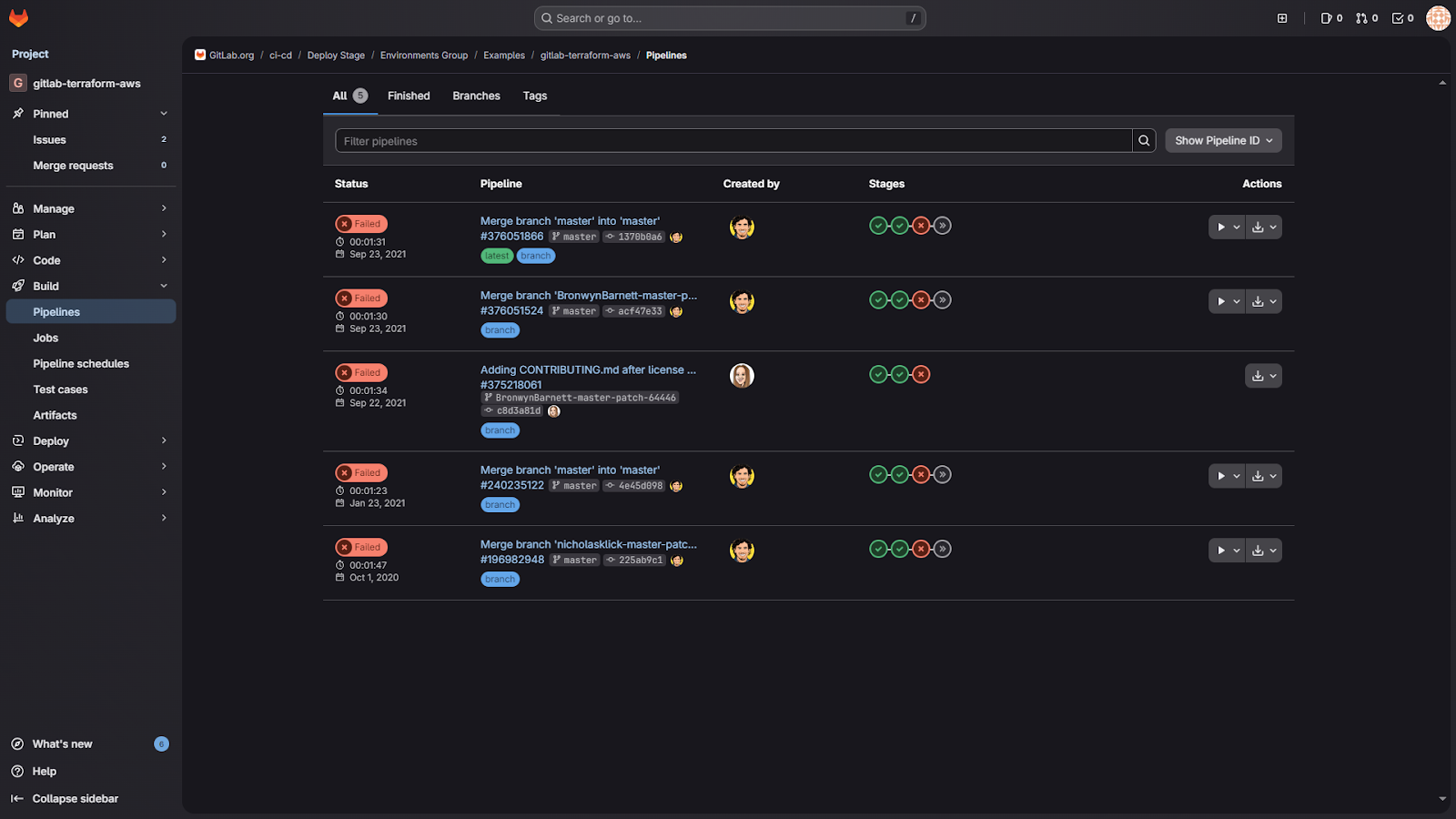Click skipped stage icon of pipeline #376051866
1456x819 pixels.
(x=943, y=226)
